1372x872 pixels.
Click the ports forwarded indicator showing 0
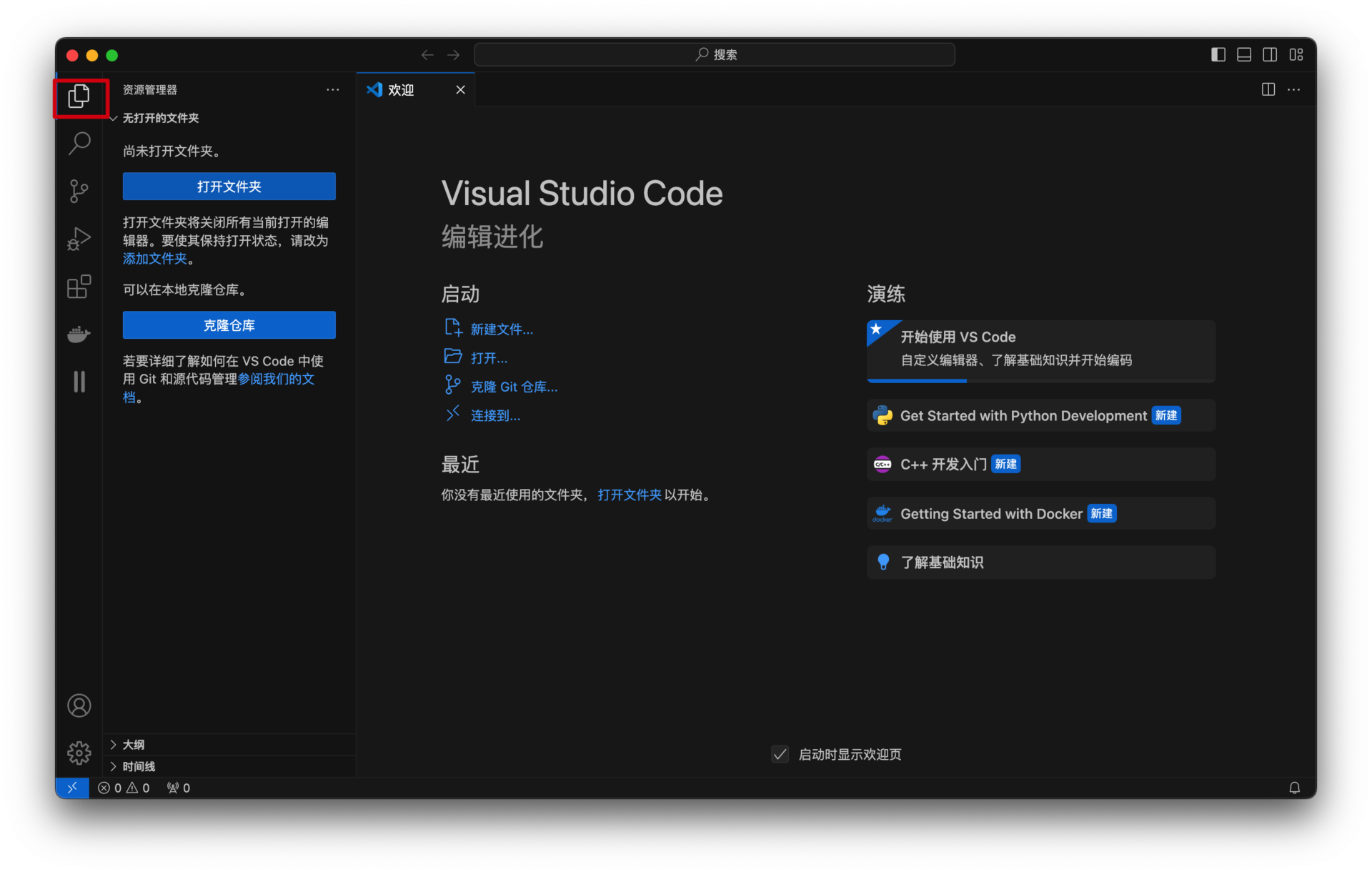(179, 788)
